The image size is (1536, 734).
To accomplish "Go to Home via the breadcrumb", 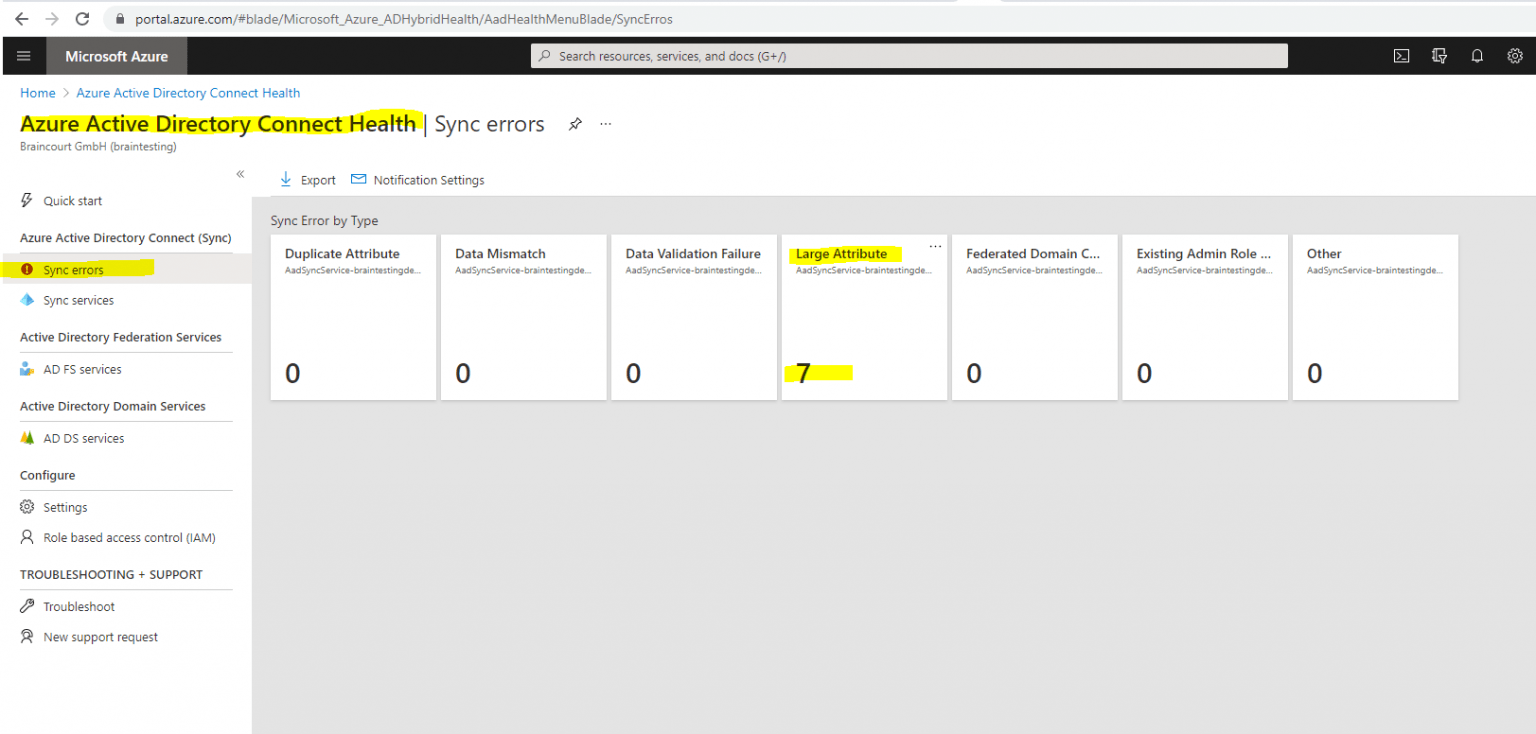I will (38, 92).
